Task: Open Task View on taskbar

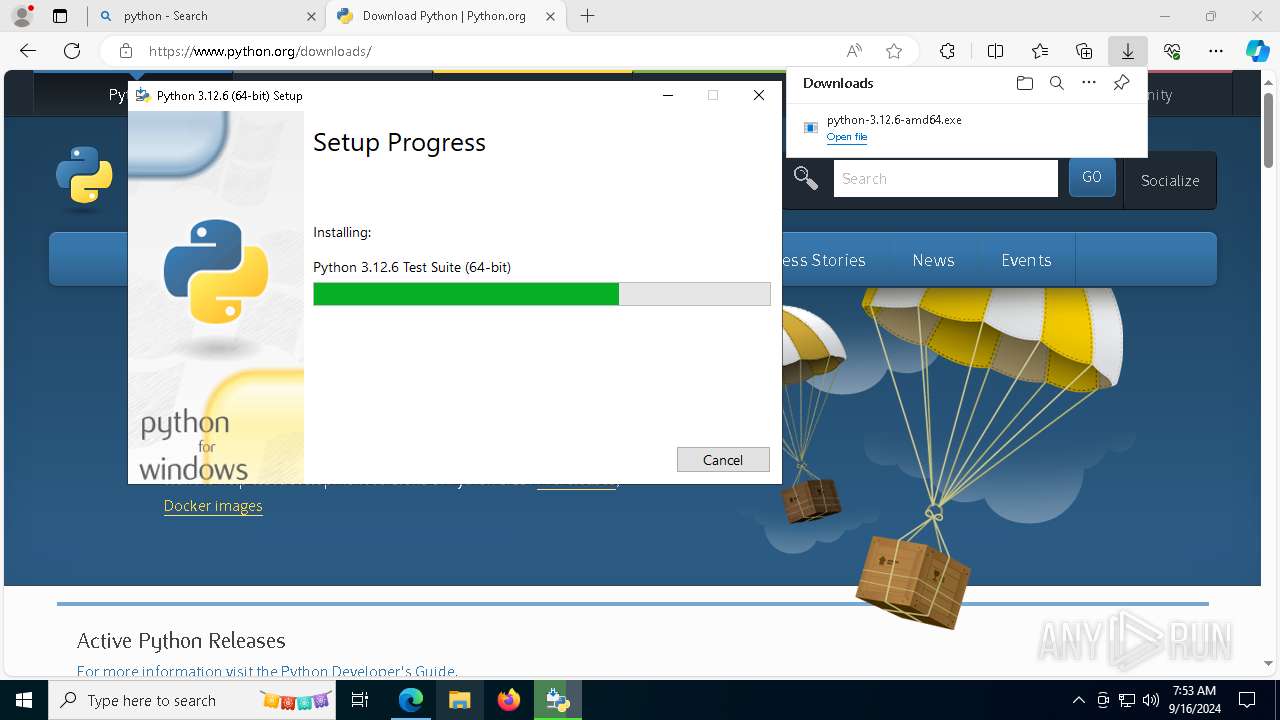Action: [x=360, y=700]
